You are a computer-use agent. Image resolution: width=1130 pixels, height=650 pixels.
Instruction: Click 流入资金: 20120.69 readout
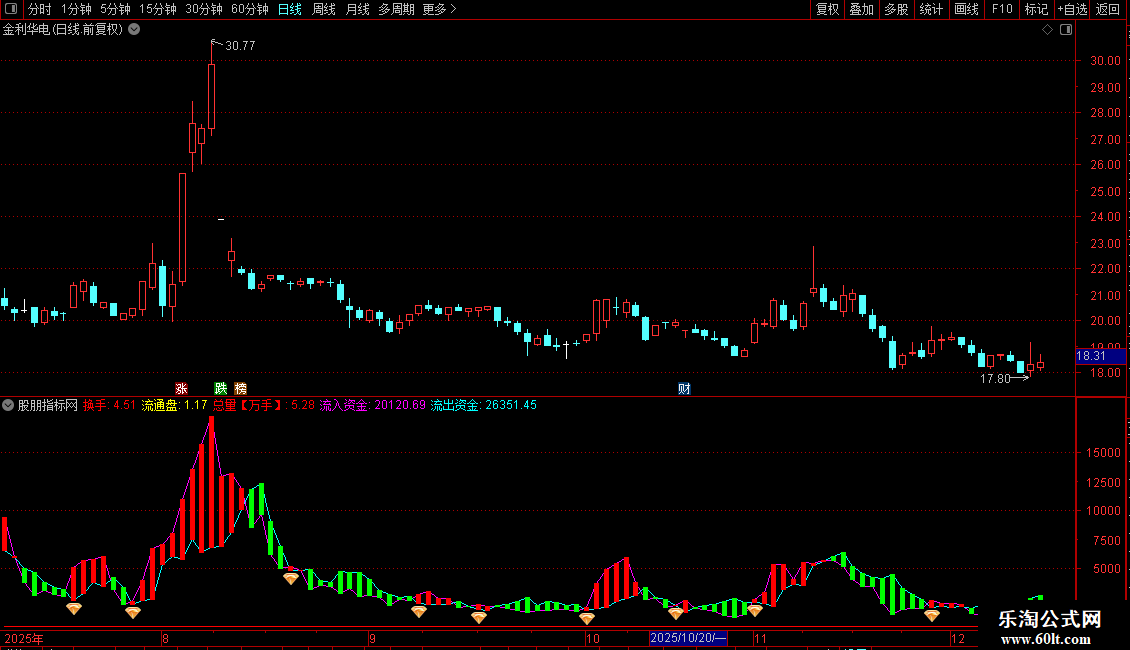[x=373, y=405]
